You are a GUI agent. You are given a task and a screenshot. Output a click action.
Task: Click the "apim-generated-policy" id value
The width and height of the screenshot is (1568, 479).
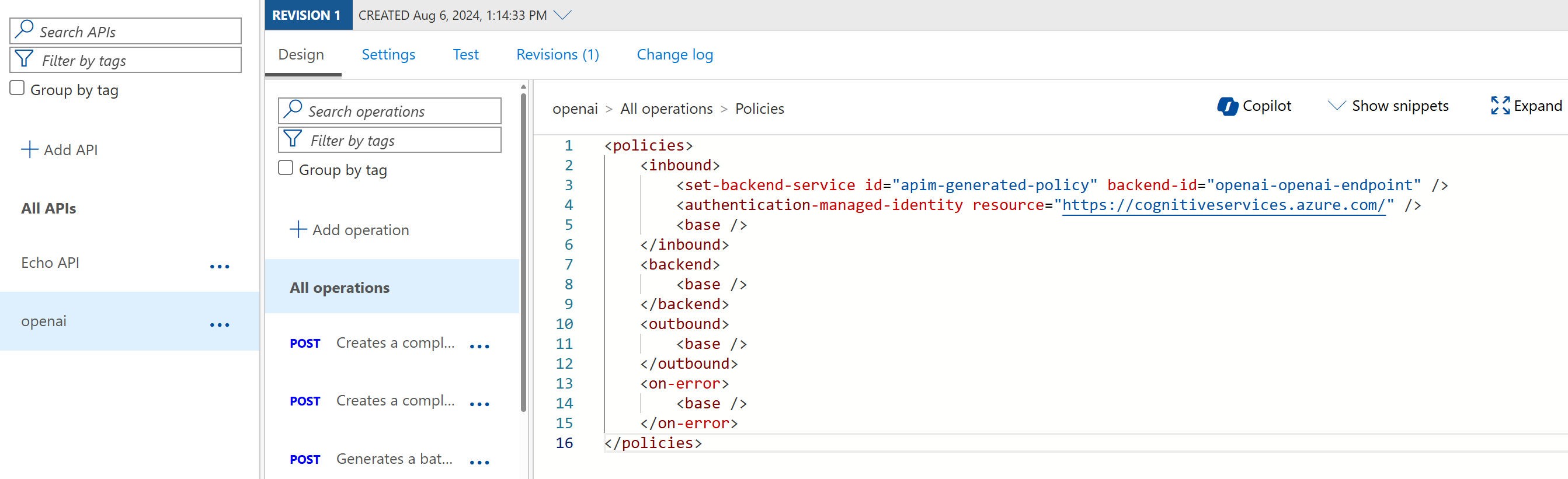pos(995,185)
